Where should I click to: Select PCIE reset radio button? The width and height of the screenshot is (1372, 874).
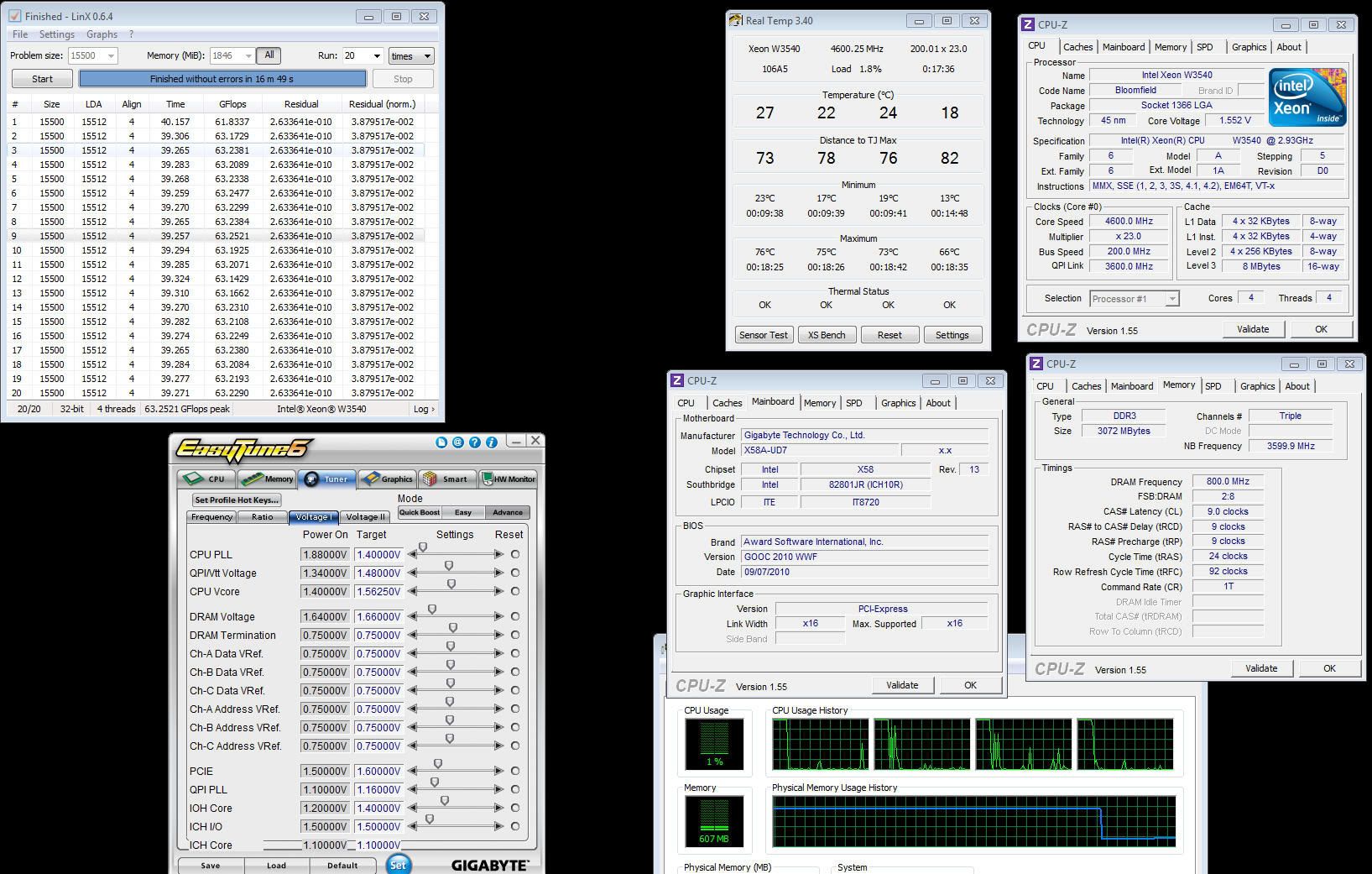coord(515,771)
